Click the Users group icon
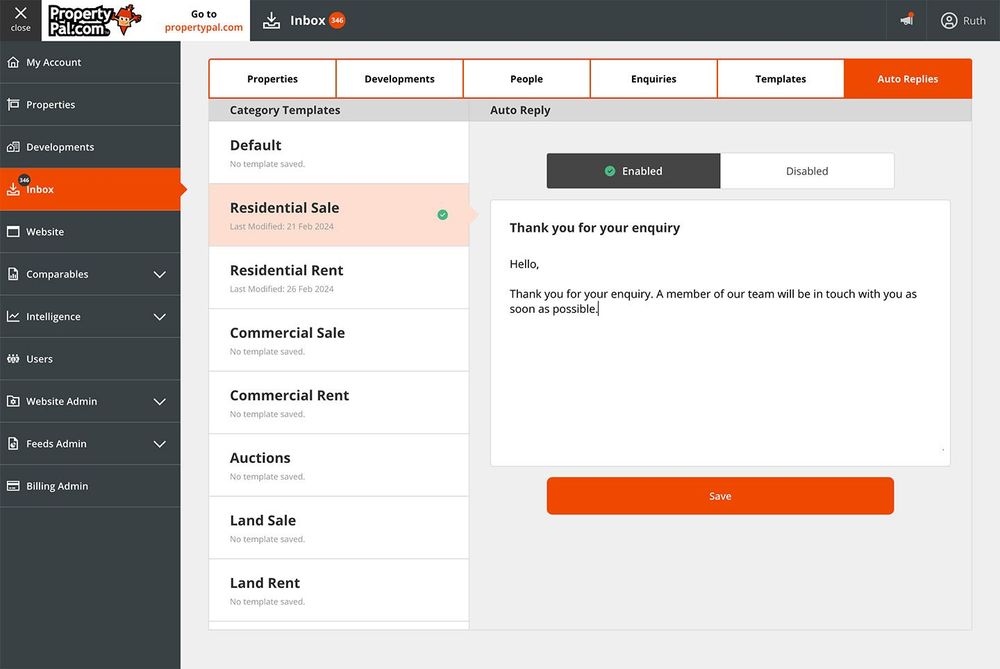The height and width of the screenshot is (669, 1000). pyautogui.click(x=13, y=358)
